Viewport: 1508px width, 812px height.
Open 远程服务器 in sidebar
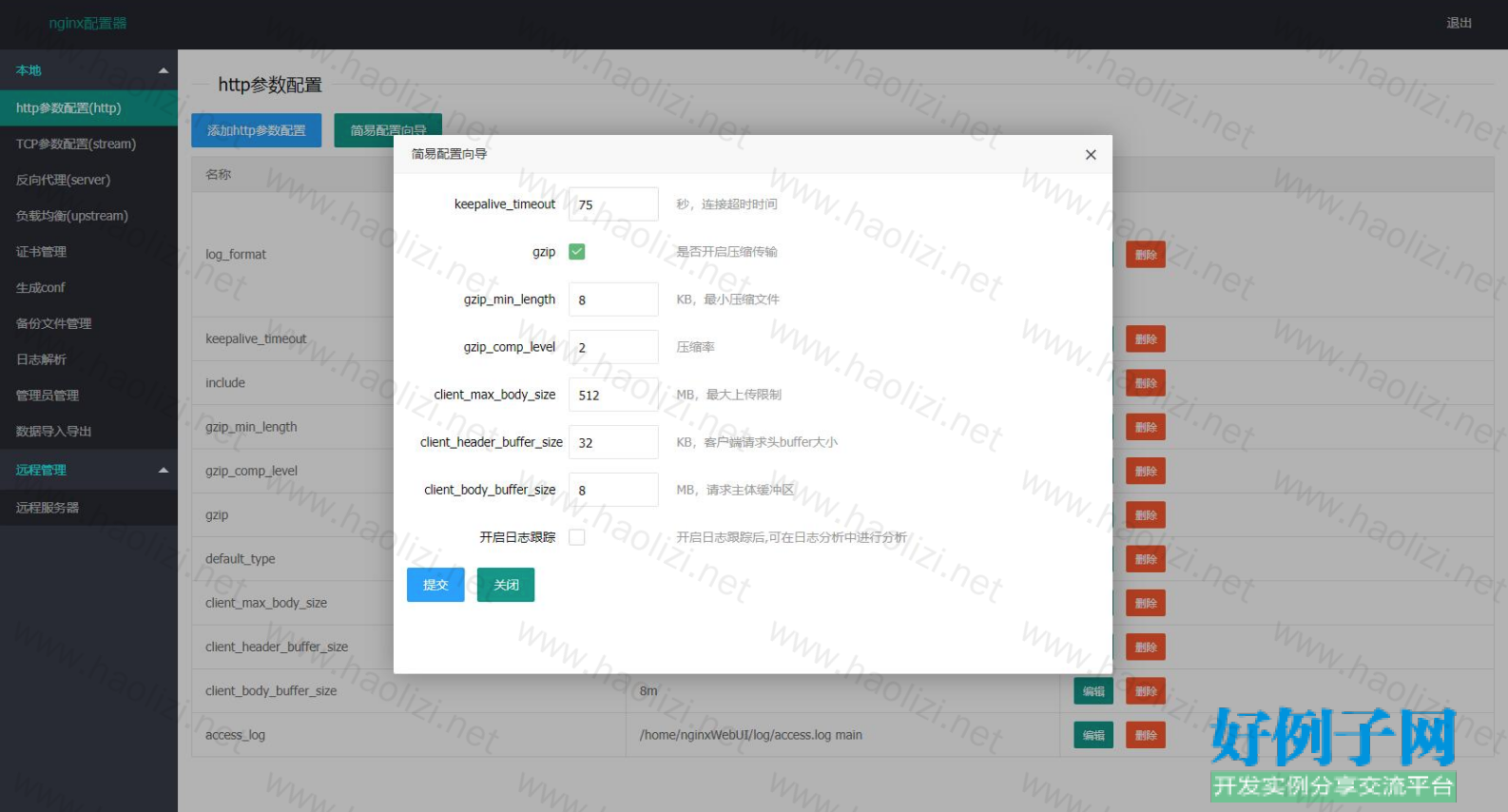(48, 508)
